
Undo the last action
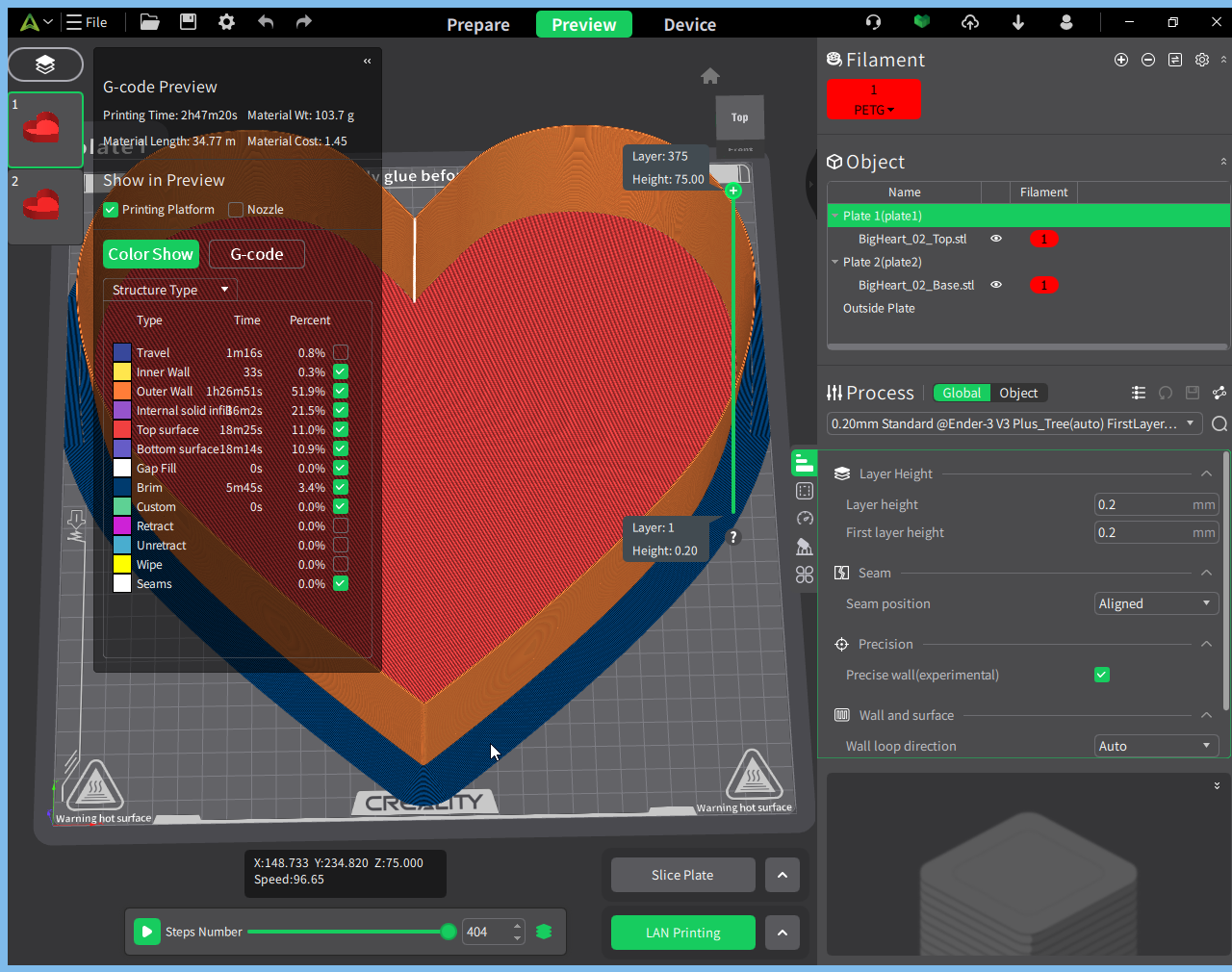266,22
